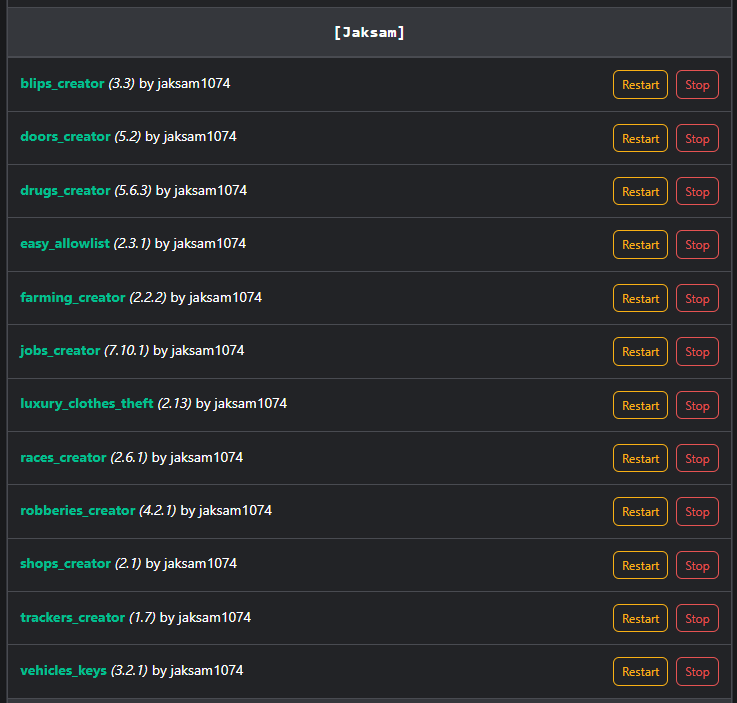Viewport: 737px width, 703px height.
Task: Restart the shops_creator resource
Action: pyautogui.click(x=640, y=566)
